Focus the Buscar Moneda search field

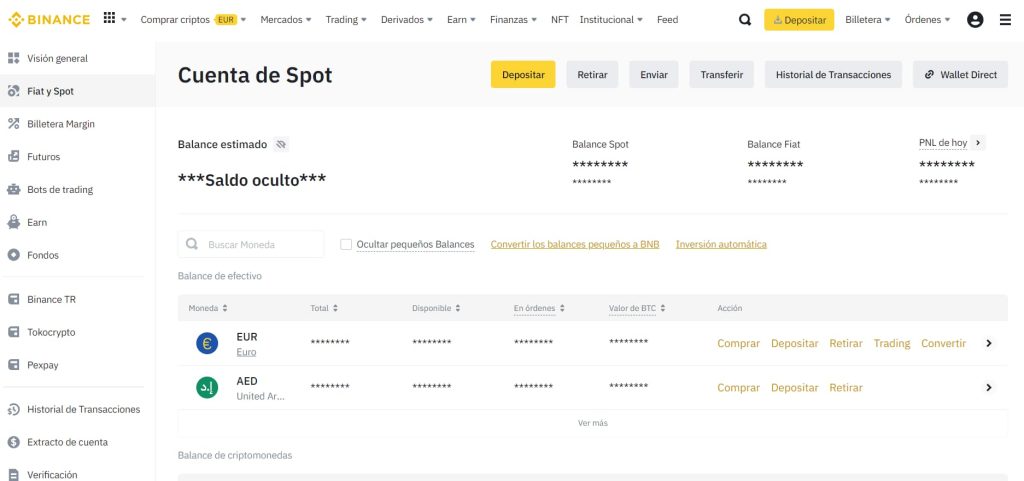click(251, 244)
